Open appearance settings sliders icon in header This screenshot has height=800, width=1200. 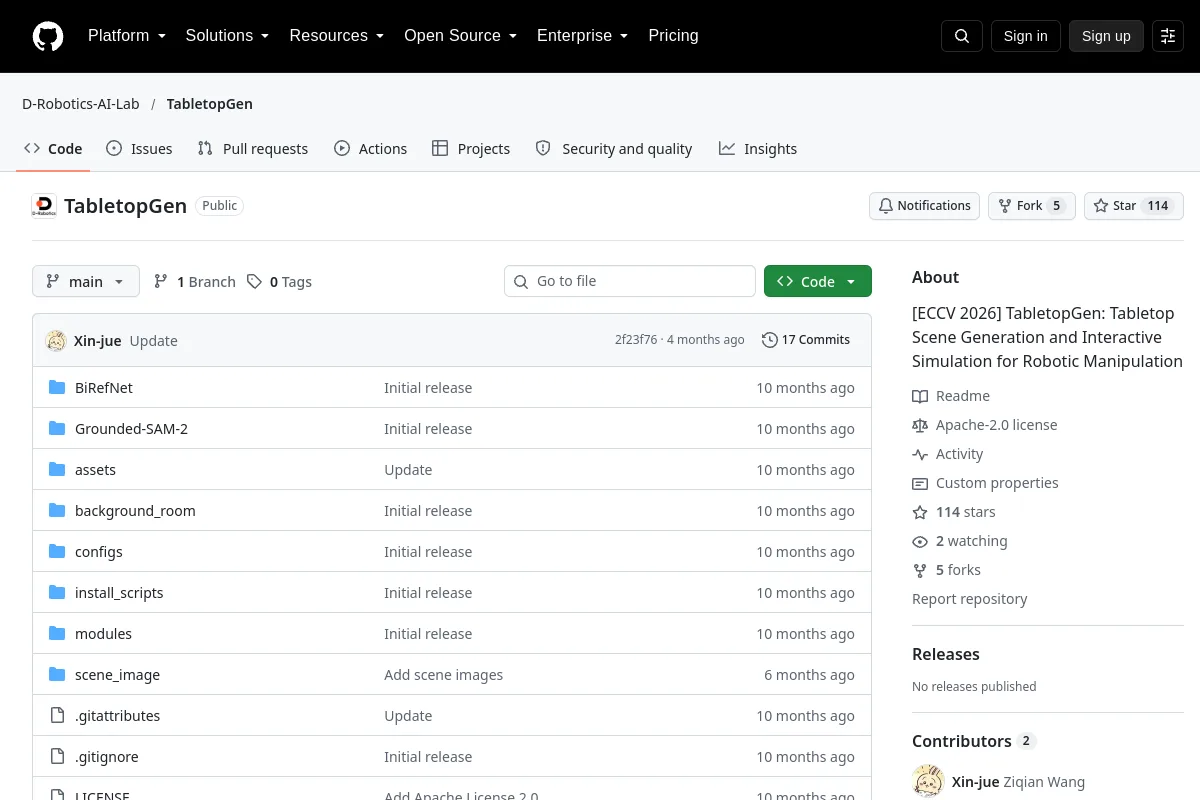click(1168, 36)
